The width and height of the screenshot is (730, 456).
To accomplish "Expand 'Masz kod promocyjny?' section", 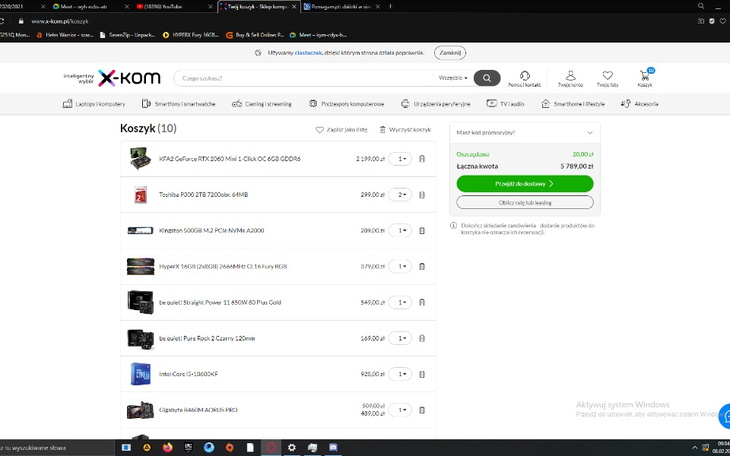I will pyautogui.click(x=524, y=132).
